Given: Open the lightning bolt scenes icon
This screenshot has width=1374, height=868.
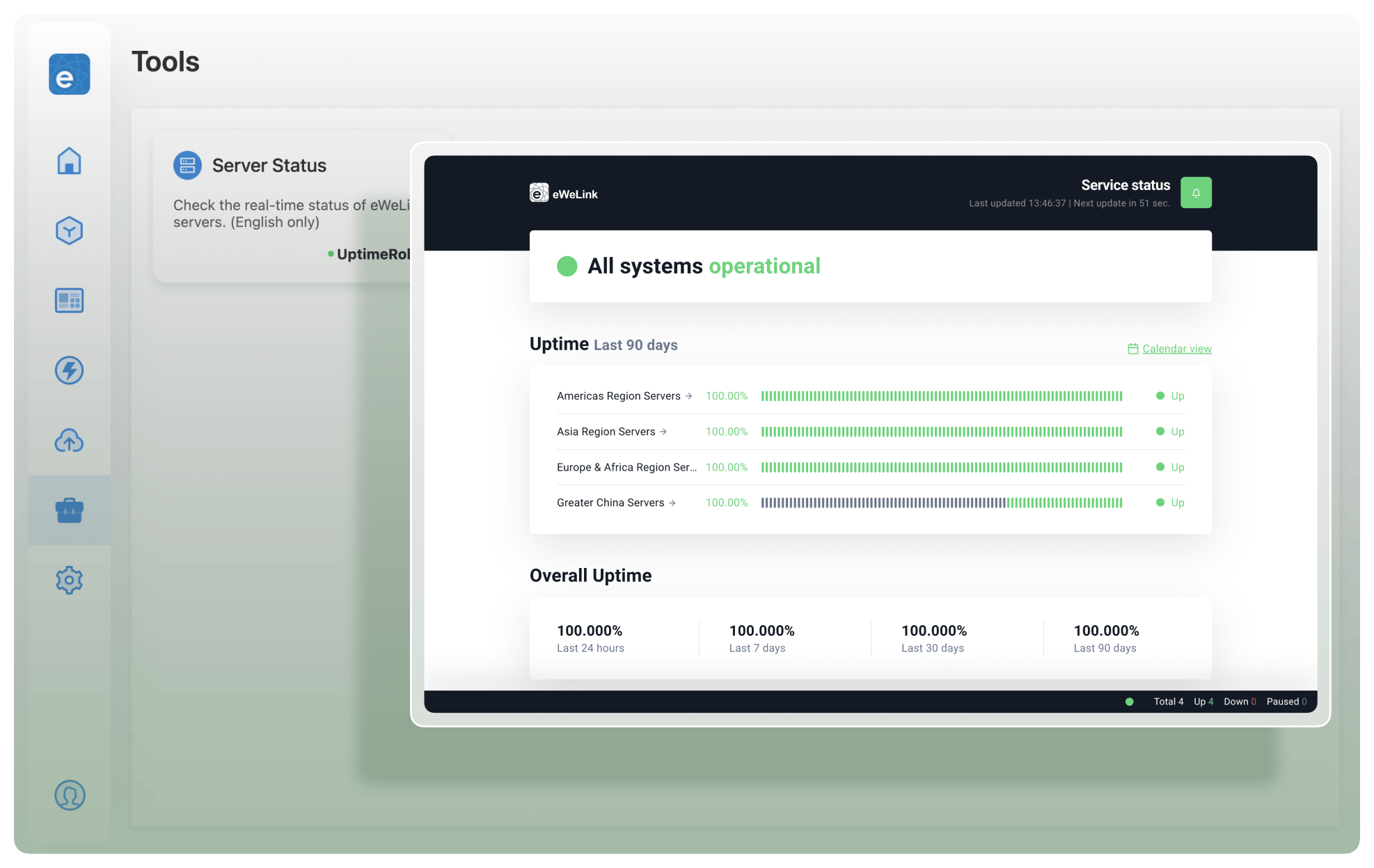Looking at the screenshot, I should (70, 370).
